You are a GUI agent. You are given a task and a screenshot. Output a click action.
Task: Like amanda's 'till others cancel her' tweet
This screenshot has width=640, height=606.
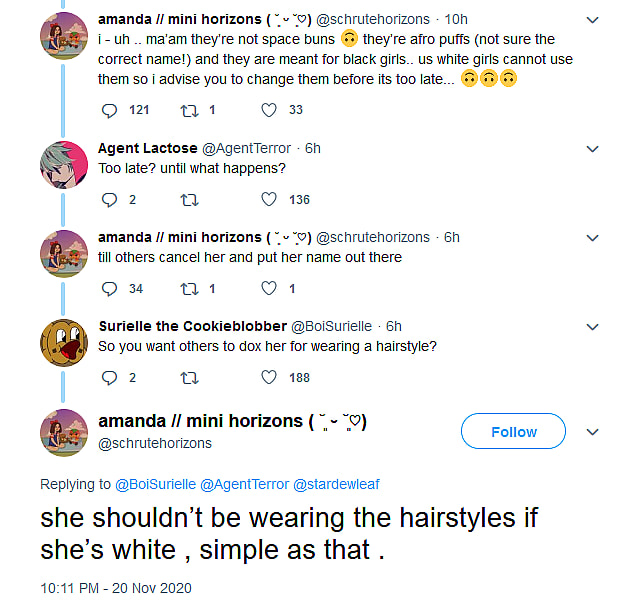tap(268, 289)
